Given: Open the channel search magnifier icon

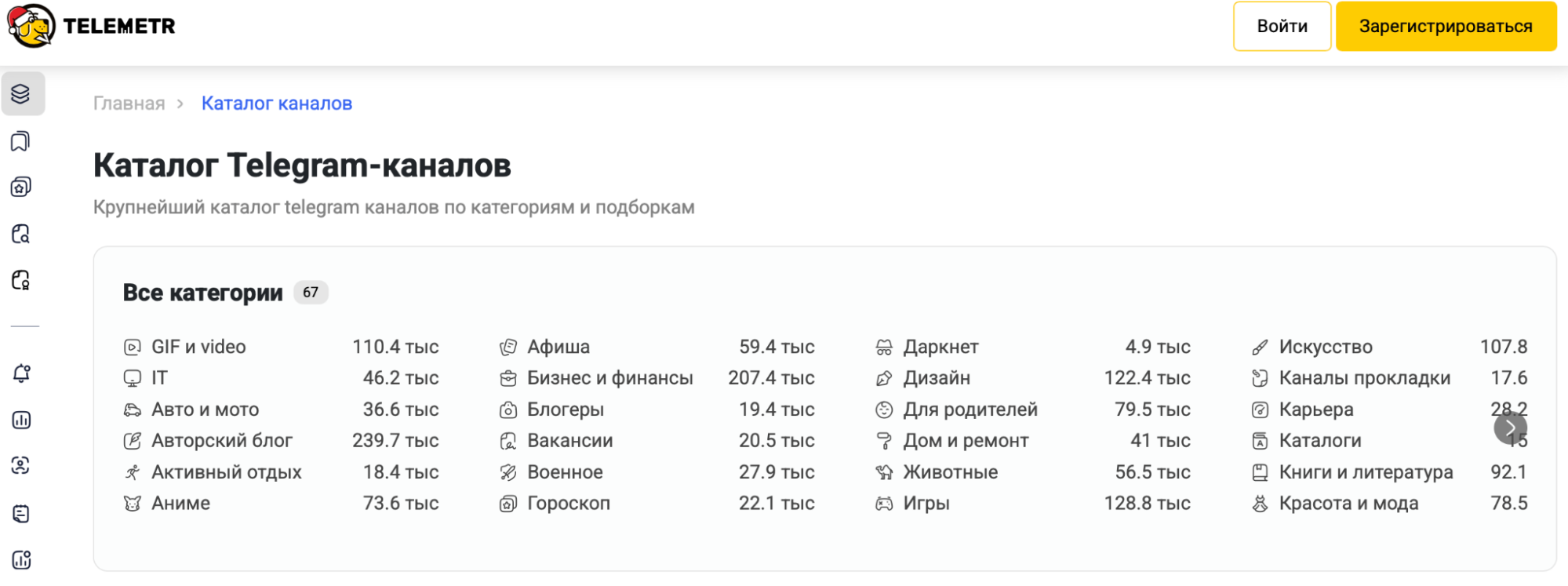Looking at the screenshot, I should (22, 235).
